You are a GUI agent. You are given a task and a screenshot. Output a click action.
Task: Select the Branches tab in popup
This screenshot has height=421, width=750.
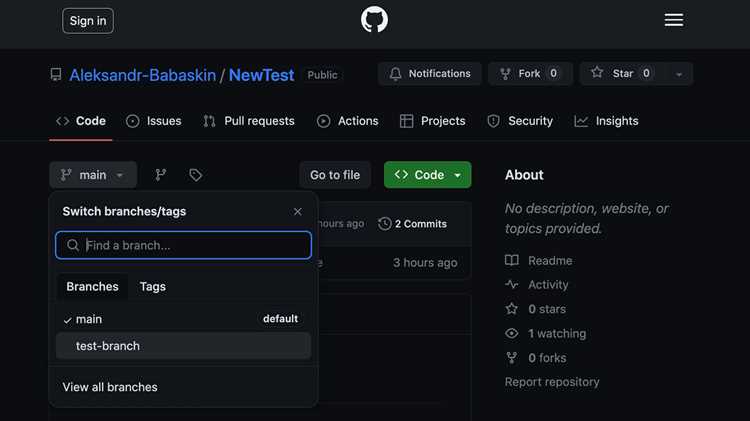pos(92,287)
